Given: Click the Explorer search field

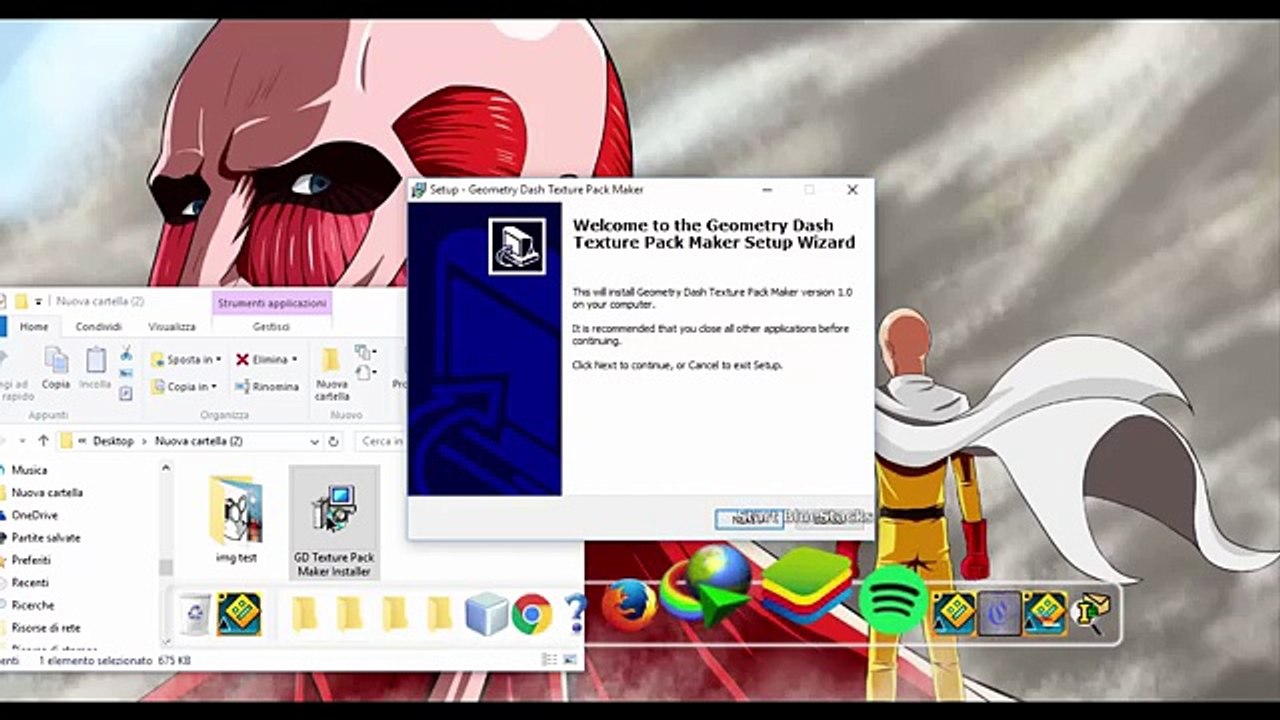Looking at the screenshot, I should [x=380, y=441].
